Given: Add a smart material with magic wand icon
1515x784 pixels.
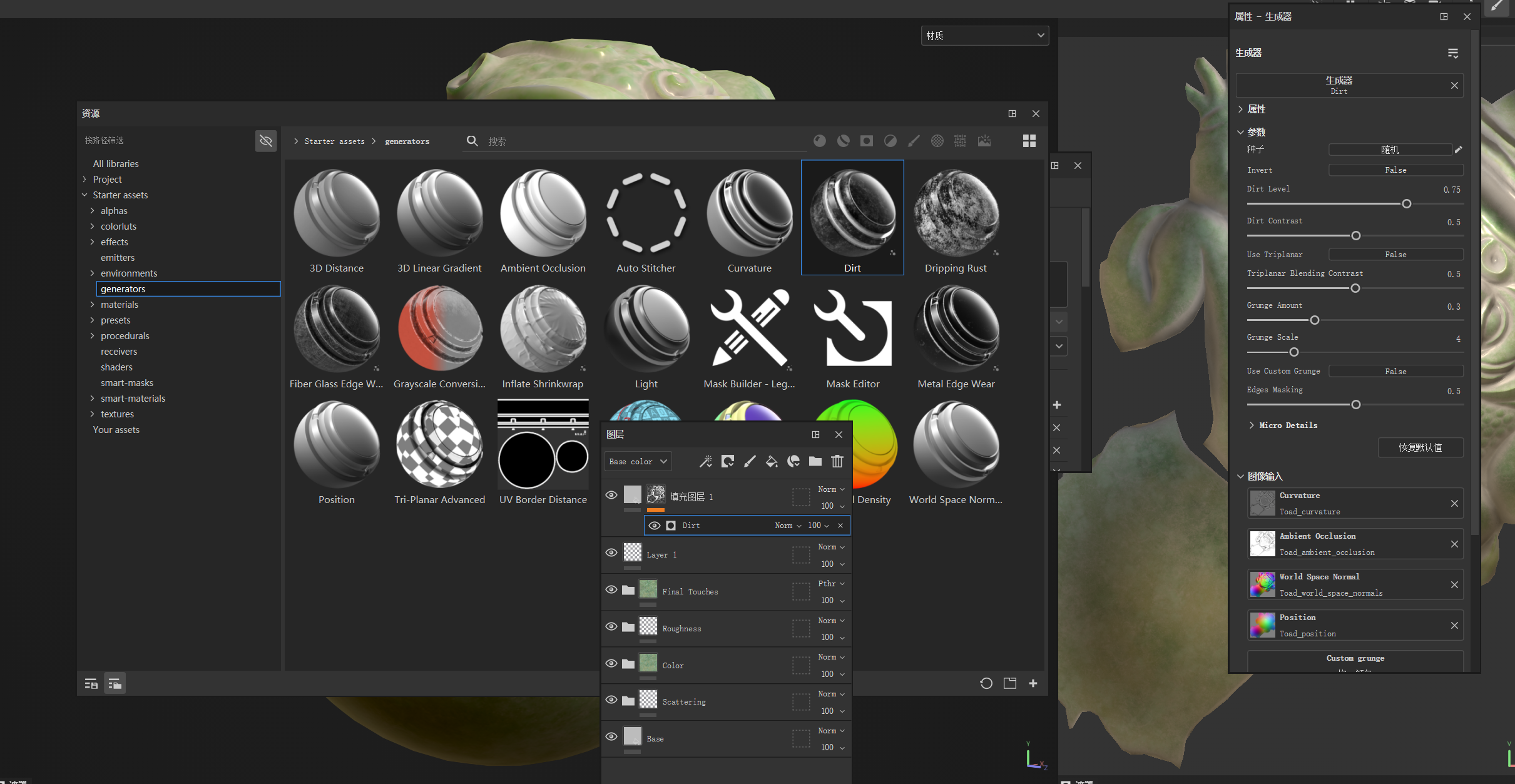Looking at the screenshot, I should [x=706, y=461].
